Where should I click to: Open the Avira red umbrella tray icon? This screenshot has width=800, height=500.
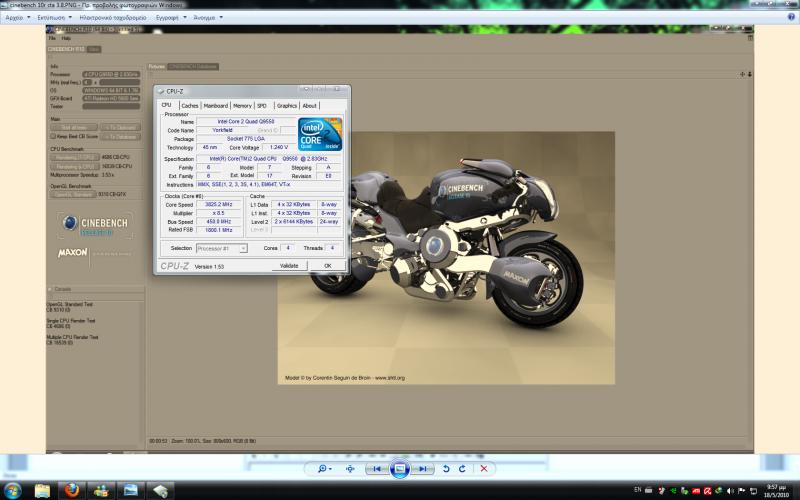[707, 491]
